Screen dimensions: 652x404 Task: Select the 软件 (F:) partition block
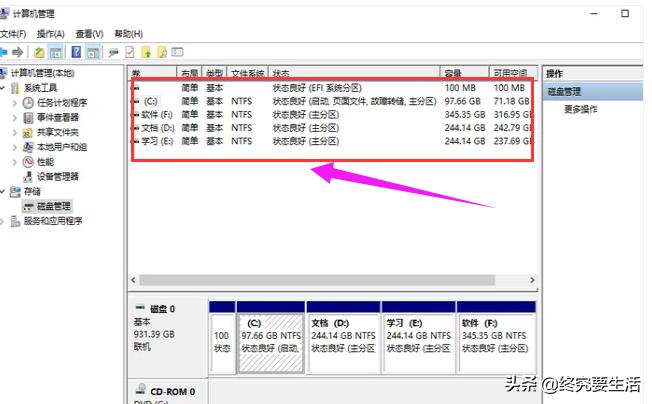coord(496,337)
